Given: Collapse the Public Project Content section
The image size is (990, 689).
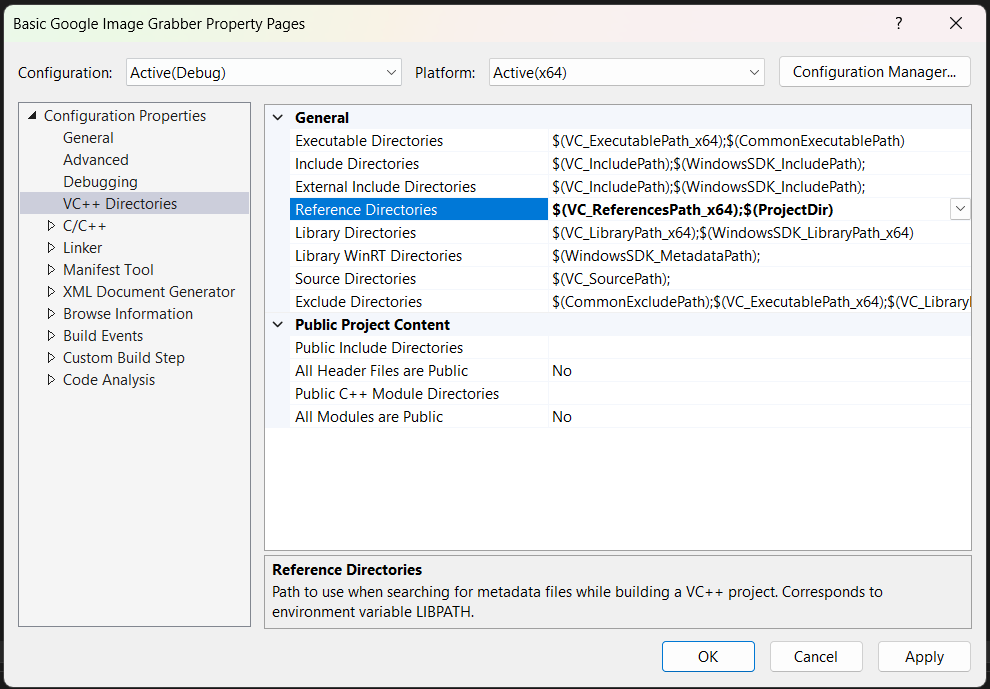Looking at the screenshot, I should click(278, 325).
